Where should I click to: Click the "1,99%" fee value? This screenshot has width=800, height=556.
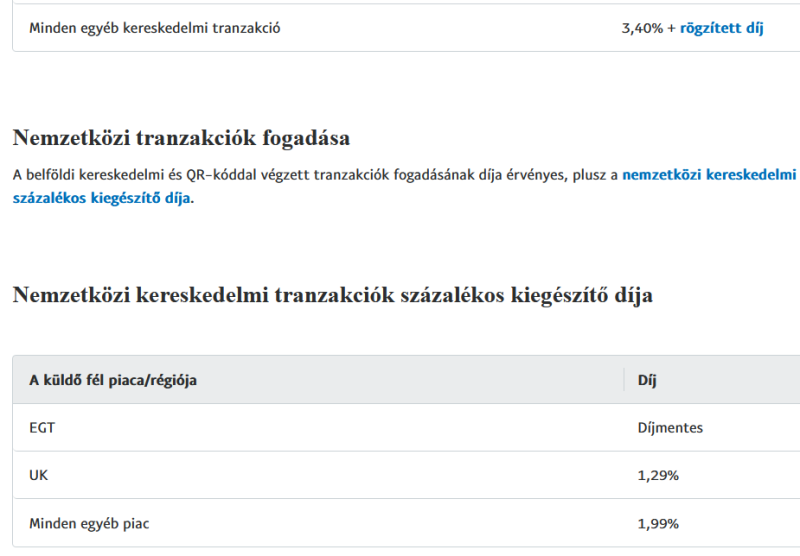pos(658,523)
